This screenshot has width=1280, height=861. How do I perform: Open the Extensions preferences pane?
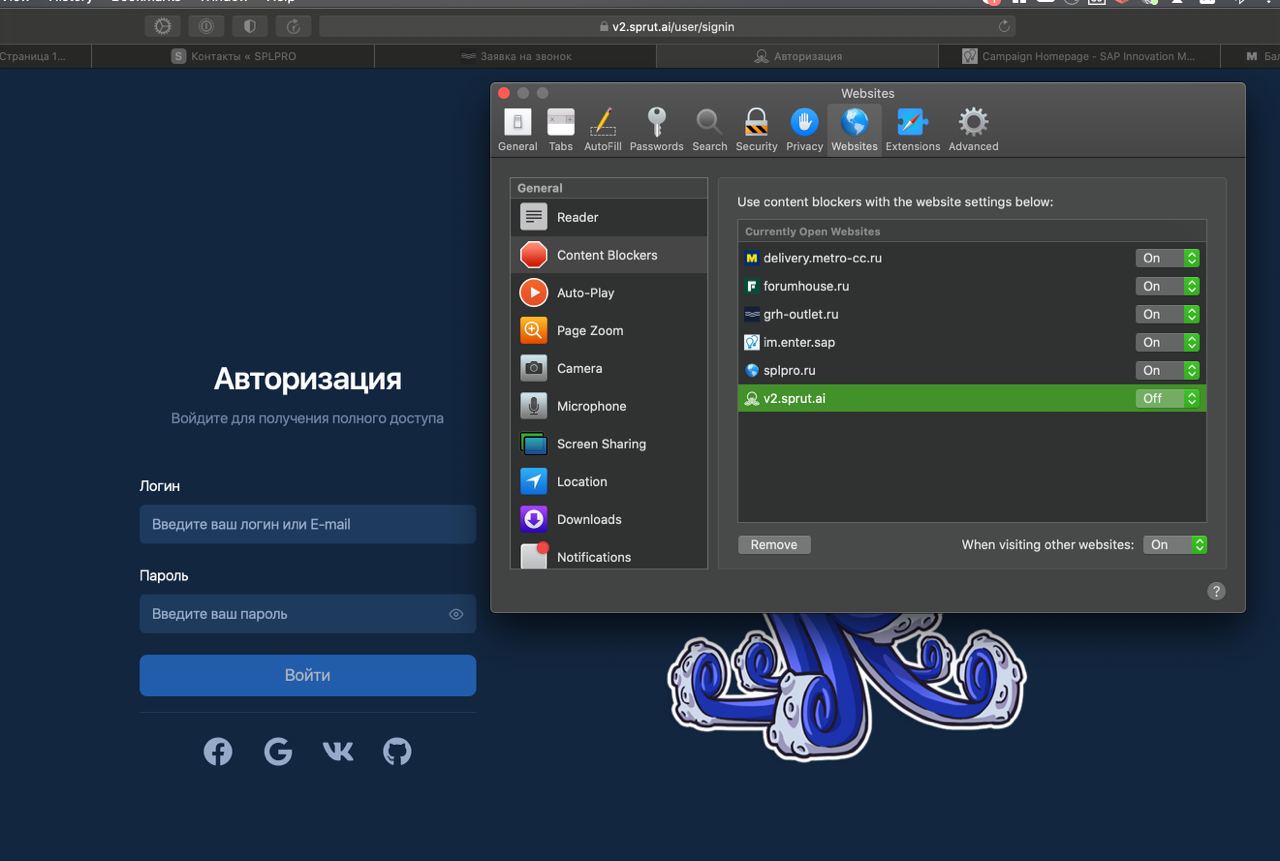pos(912,130)
